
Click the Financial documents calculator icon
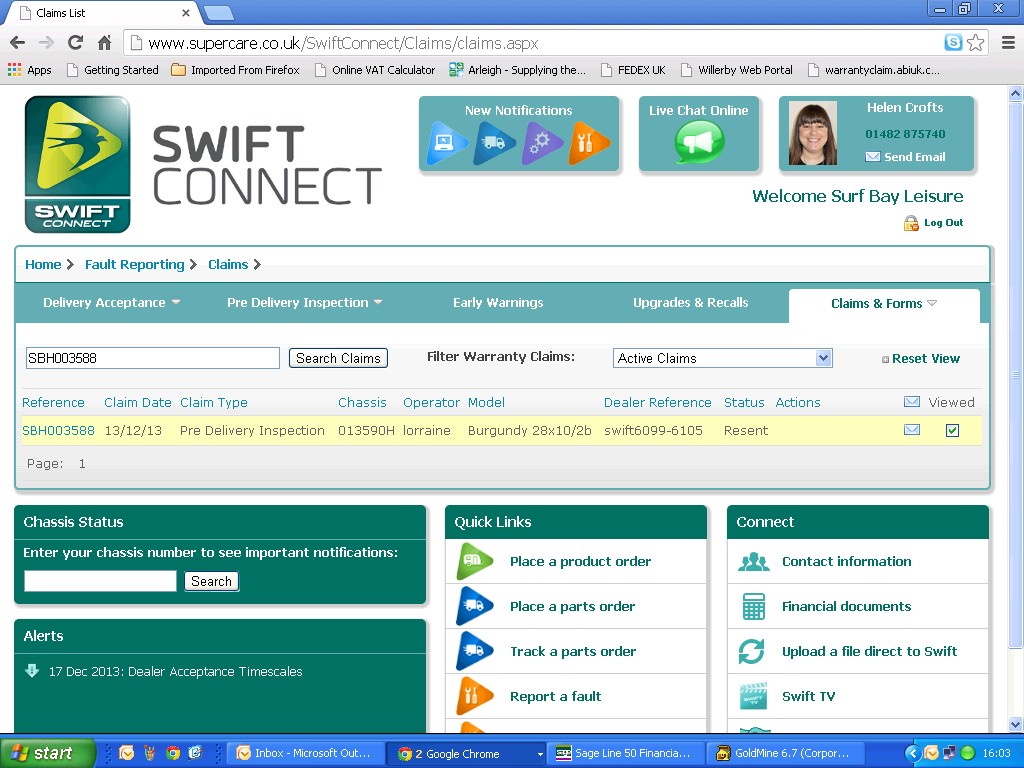753,606
